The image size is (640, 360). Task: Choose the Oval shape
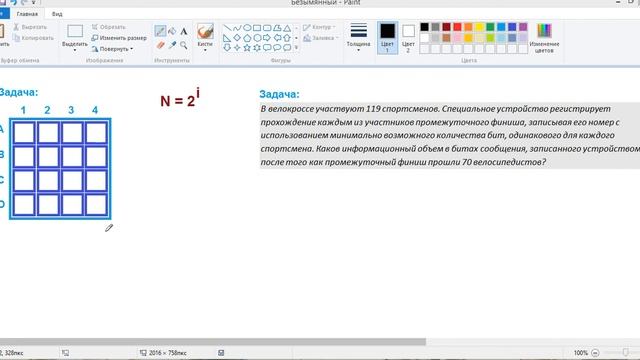pyautogui.click(x=247, y=28)
